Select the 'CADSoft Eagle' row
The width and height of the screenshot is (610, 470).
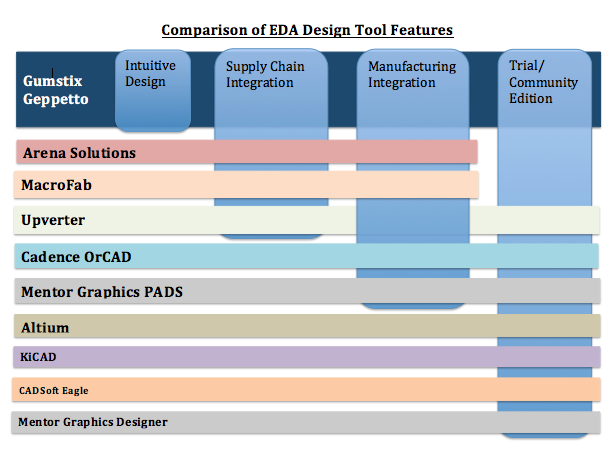[x=307, y=389]
